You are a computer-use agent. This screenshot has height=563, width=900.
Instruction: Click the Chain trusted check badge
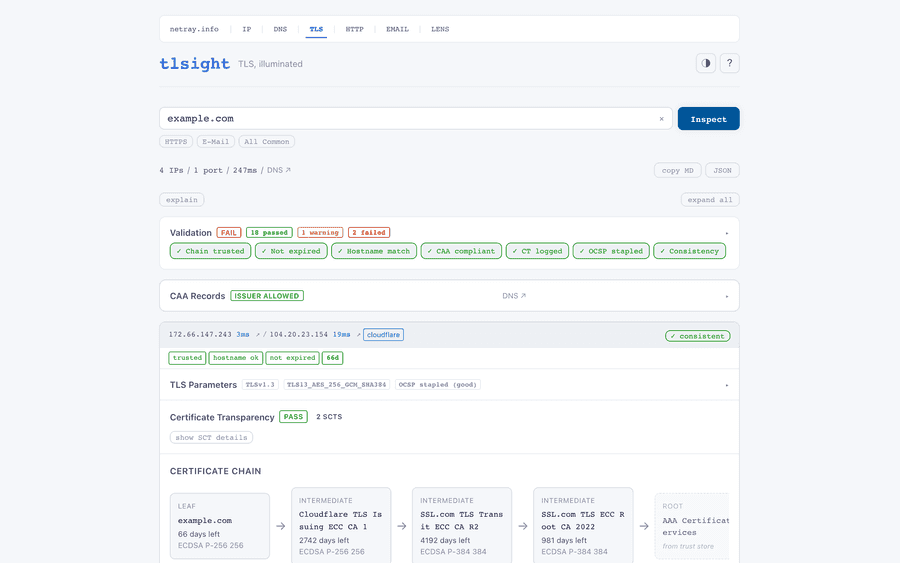(210, 251)
